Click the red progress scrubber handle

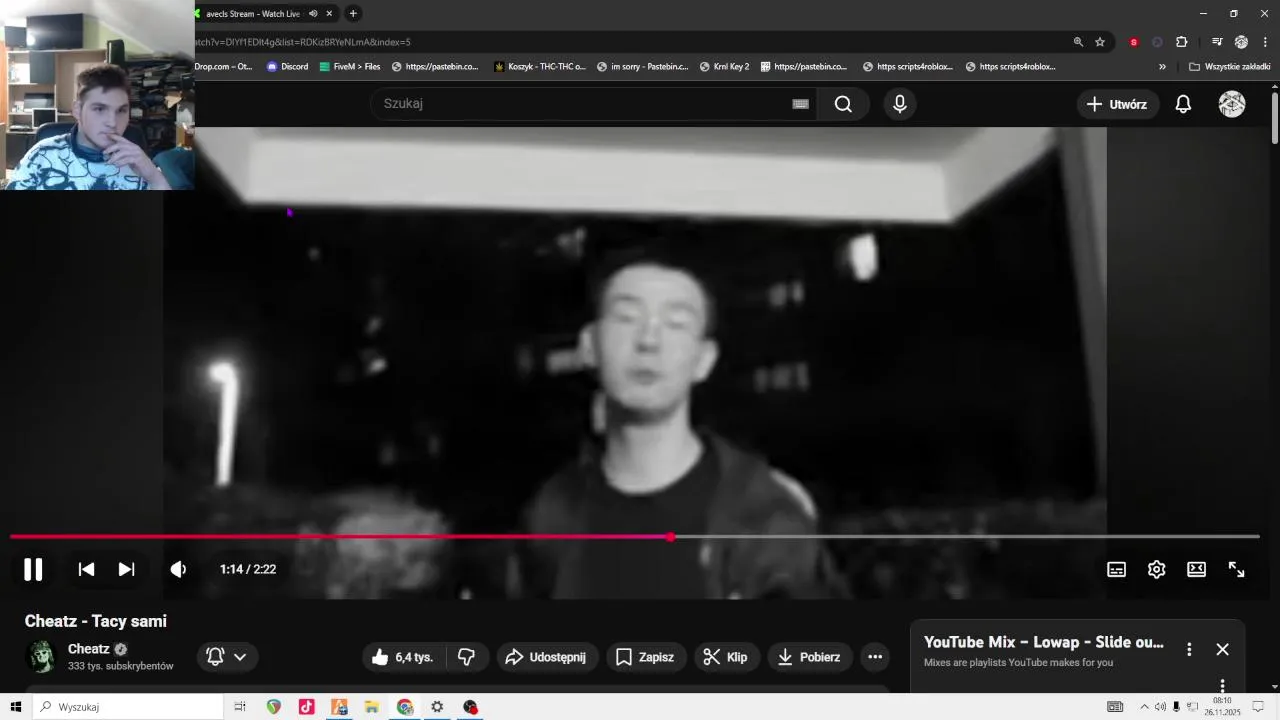point(671,537)
